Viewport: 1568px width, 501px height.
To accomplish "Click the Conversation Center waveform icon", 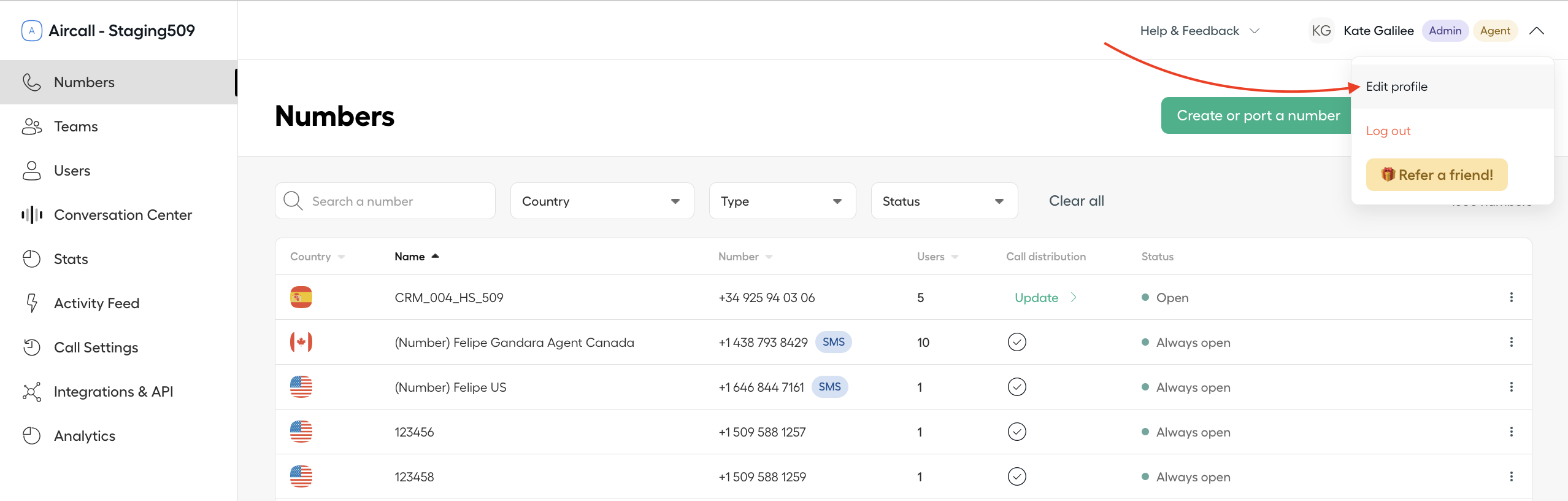I will (32, 215).
